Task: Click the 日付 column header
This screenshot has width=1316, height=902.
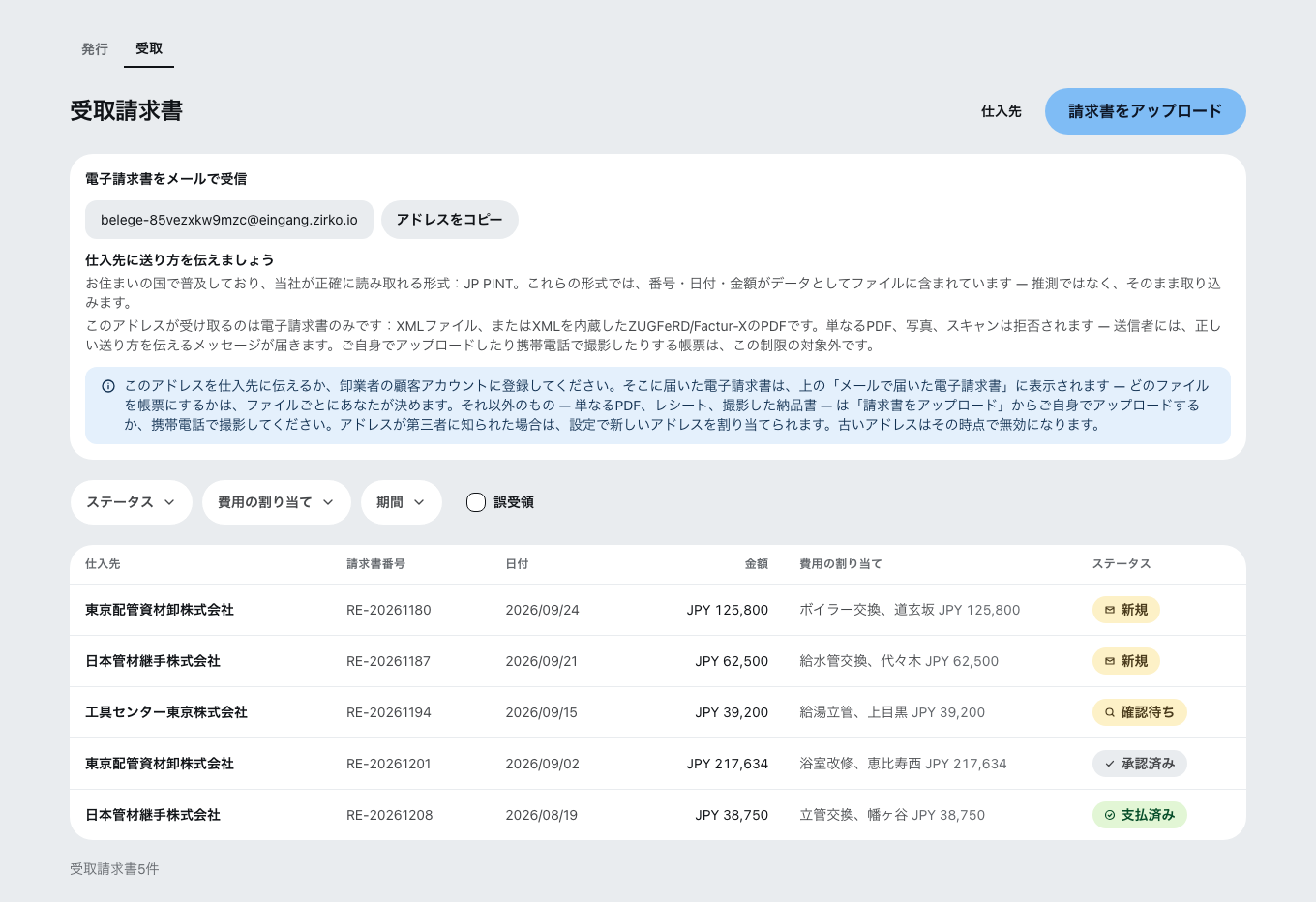Action: [x=517, y=564]
